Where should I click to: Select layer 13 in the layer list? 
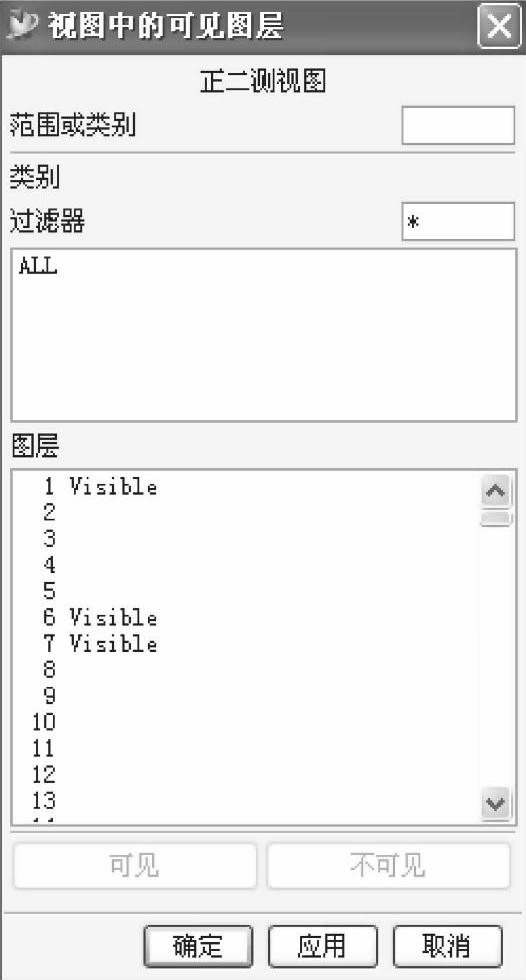pyautogui.click(x=246, y=801)
